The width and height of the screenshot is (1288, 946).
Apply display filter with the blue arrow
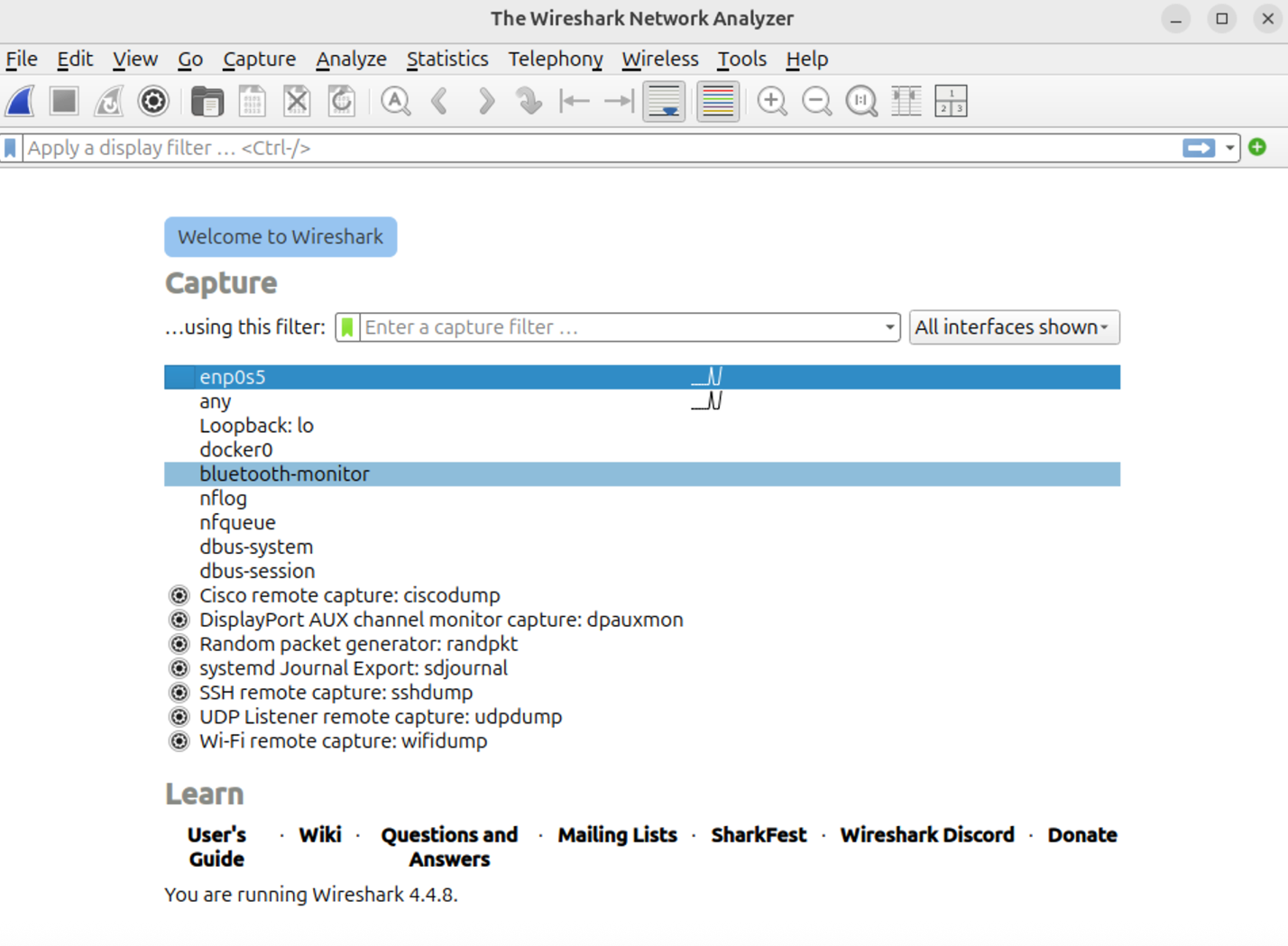[1199, 147]
